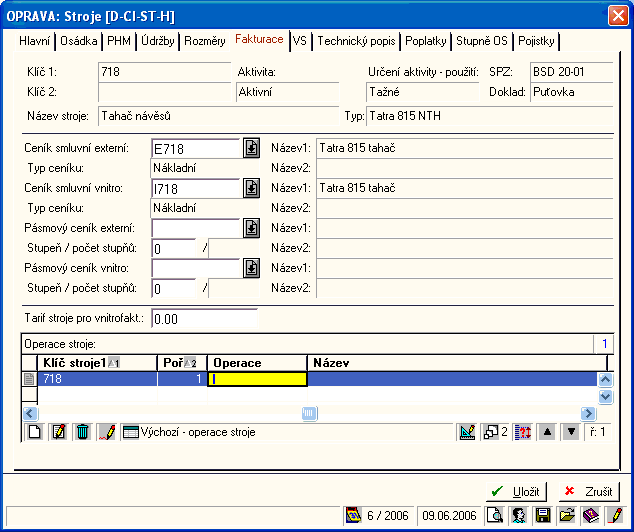Image resolution: width=634 pixels, height=532 pixels.
Task: Switch to the Hlavní tab
Action: pos(35,41)
